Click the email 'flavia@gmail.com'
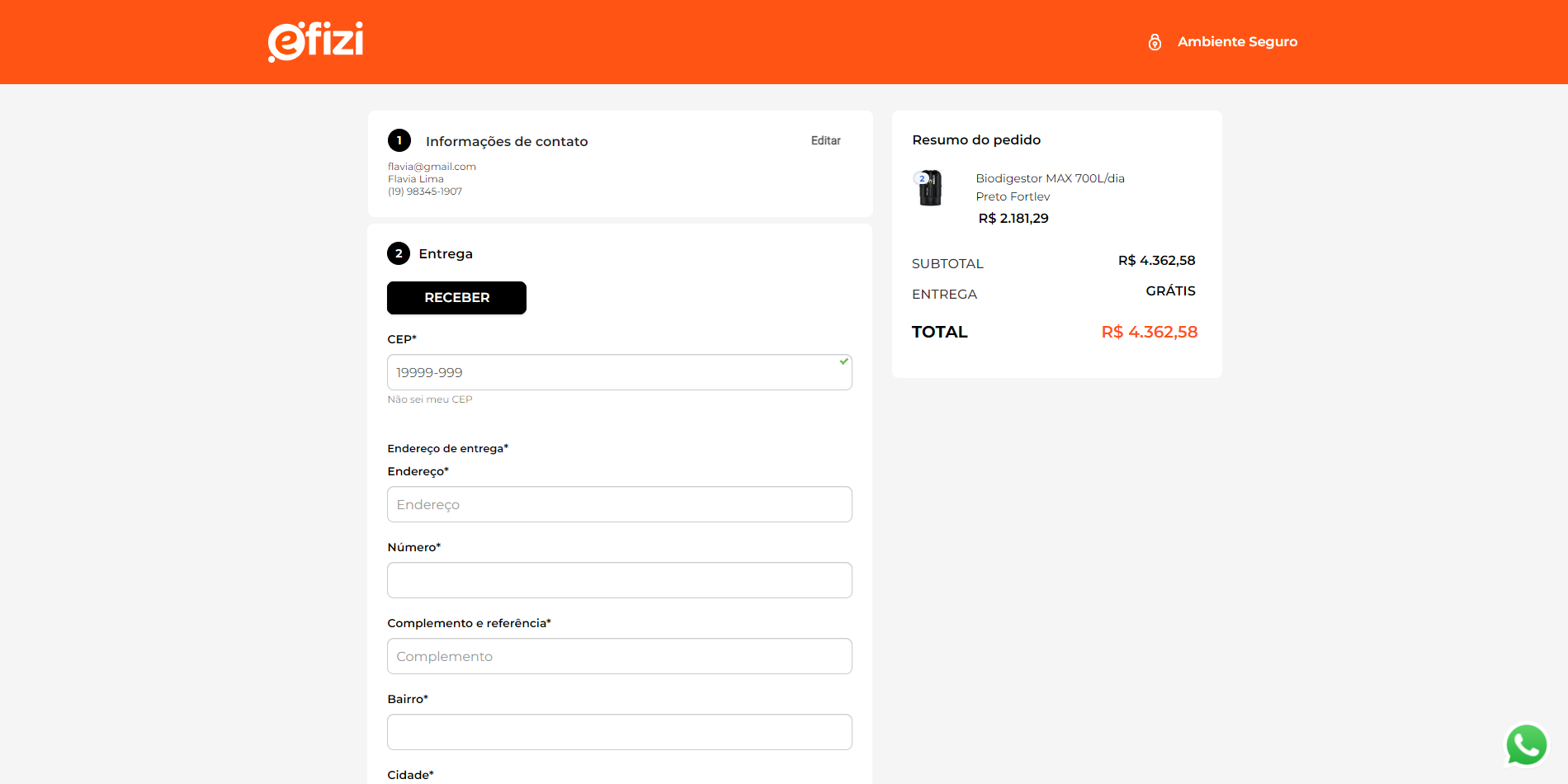Viewport: 1568px width, 784px height. (432, 167)
